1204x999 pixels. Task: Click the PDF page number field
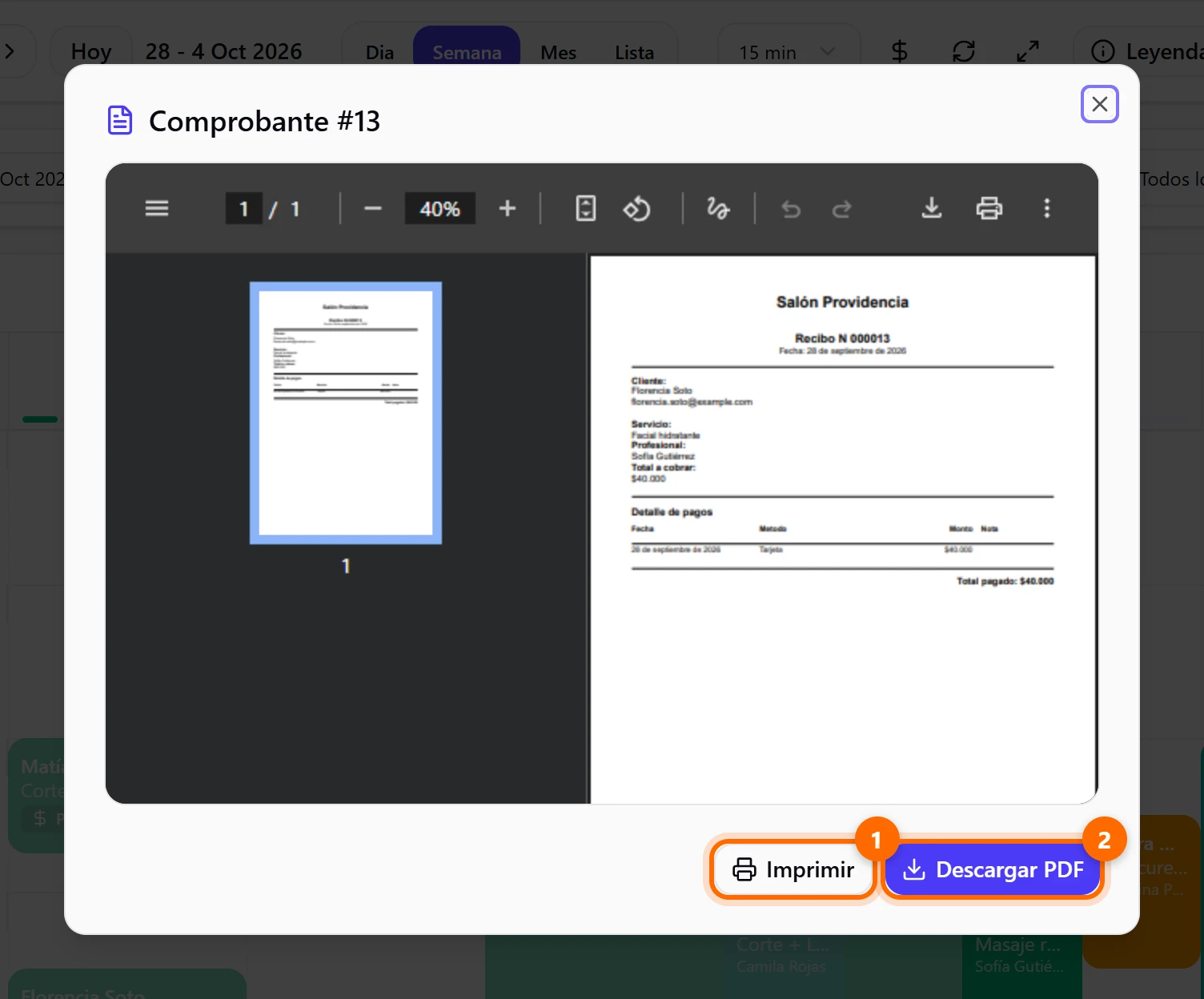tap(244, 209)
